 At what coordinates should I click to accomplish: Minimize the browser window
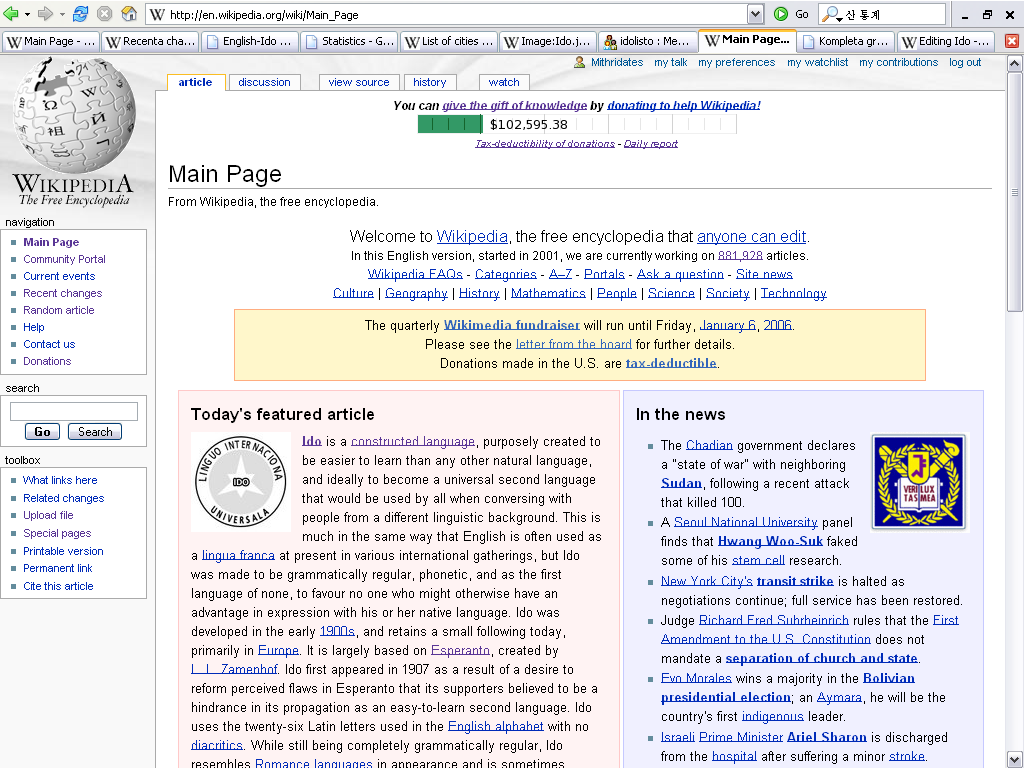[x=965, y=15]
